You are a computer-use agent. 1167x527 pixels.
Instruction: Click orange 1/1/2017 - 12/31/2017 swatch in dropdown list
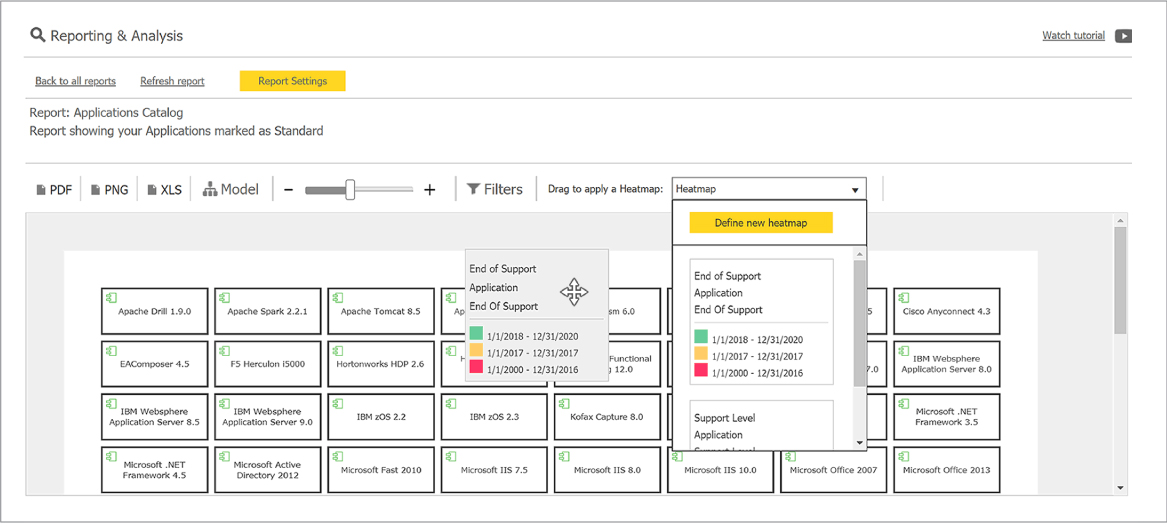pos(700,354)
